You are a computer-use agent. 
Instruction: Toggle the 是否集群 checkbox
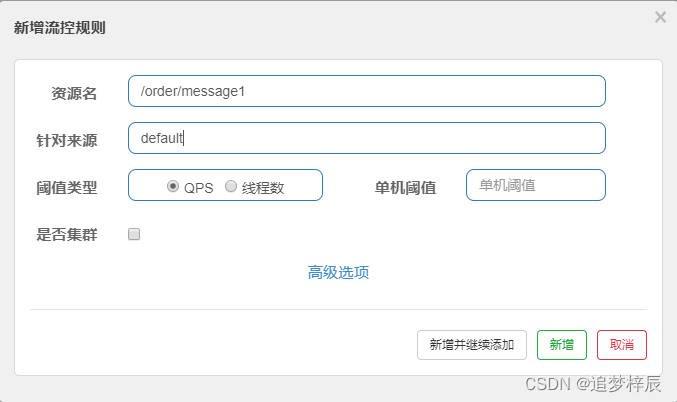(x=134, y=234)
